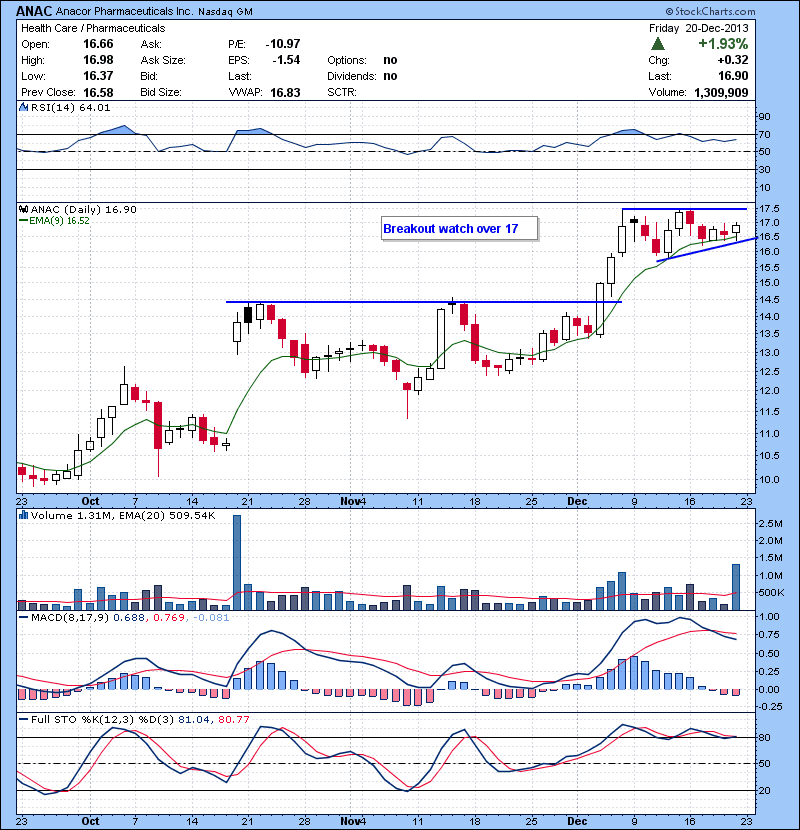The width and height of the screenshot is (800, 830).
Task: Click the 'ANAC (Daily) 16.90' legend label
Action: 84,209
